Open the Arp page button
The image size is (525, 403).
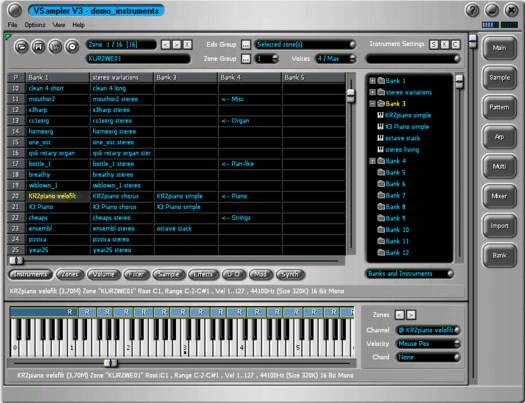(499, 137)
